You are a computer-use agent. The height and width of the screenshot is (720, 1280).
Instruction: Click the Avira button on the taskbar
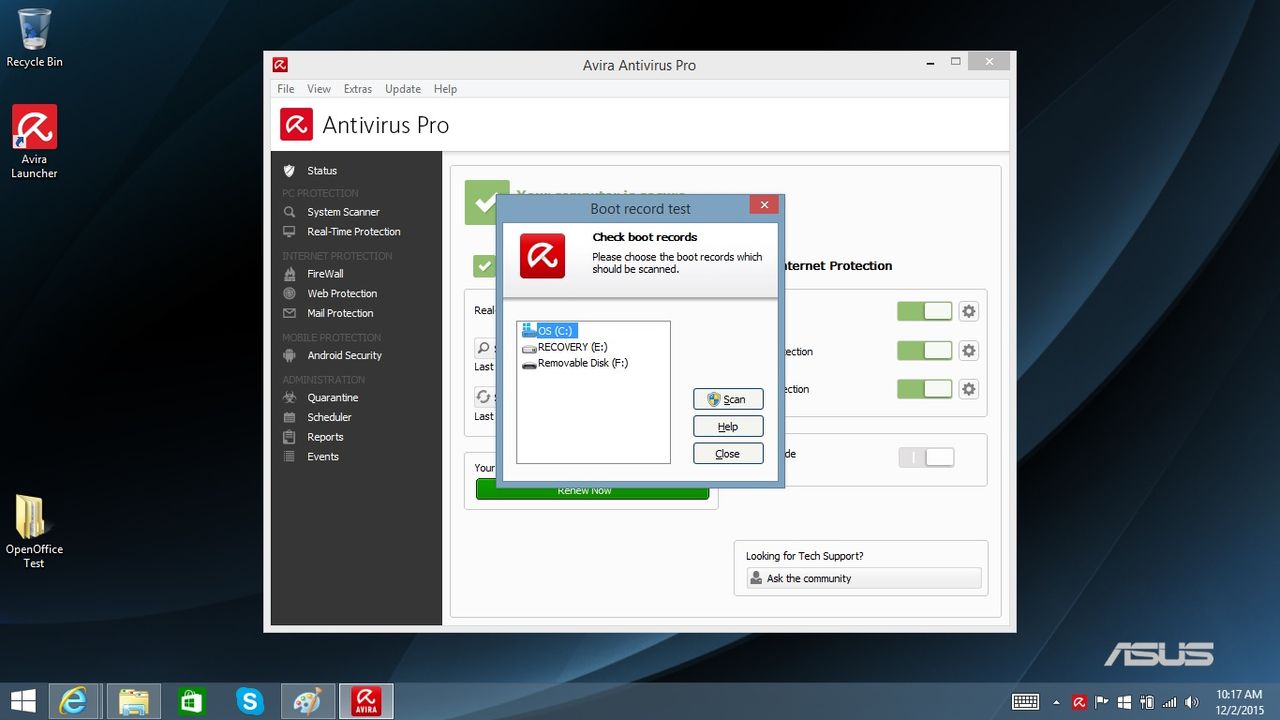367,701
